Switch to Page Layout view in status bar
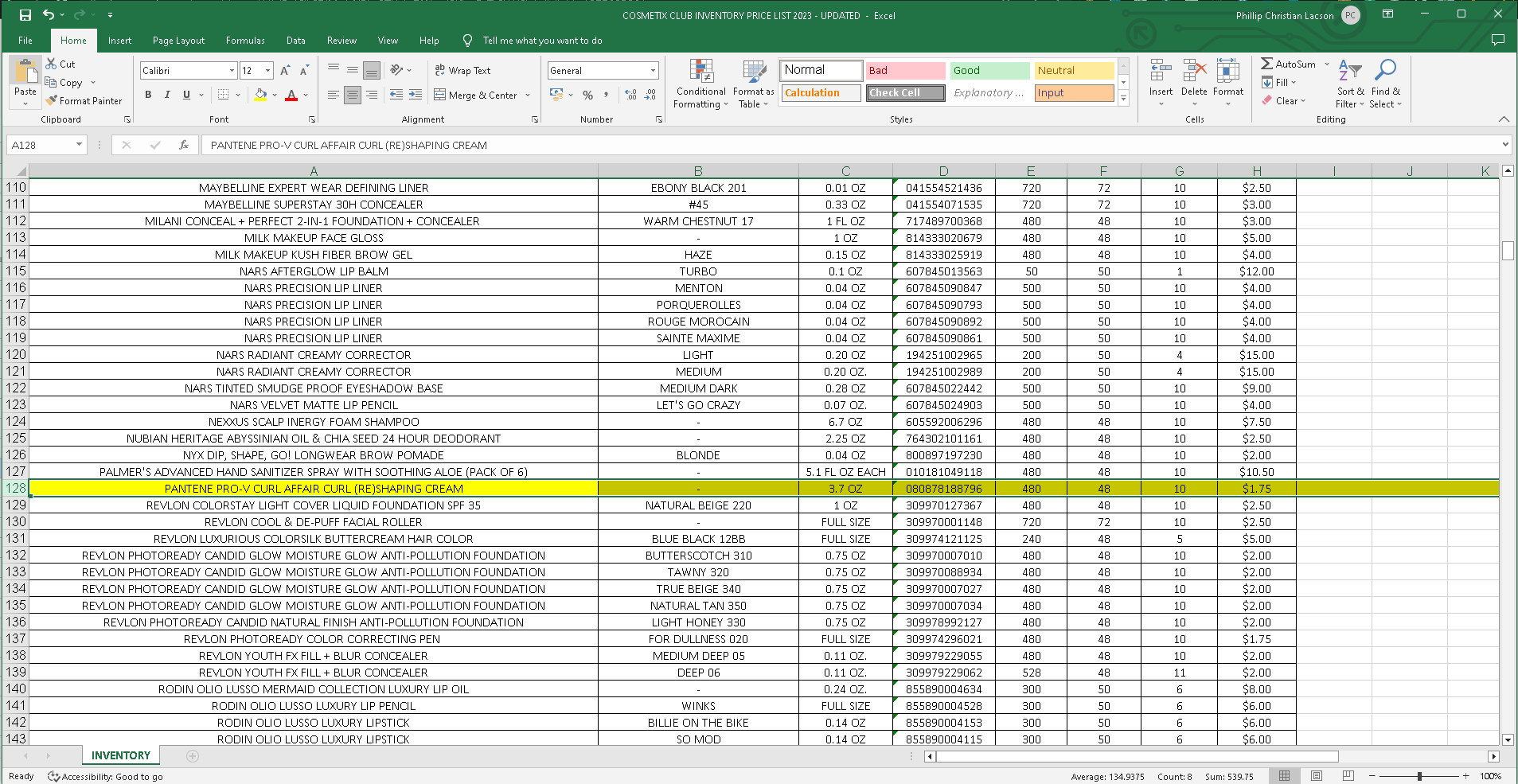Image resolution: width=1518 pixels, height=784 pixels. point(1317,776)
